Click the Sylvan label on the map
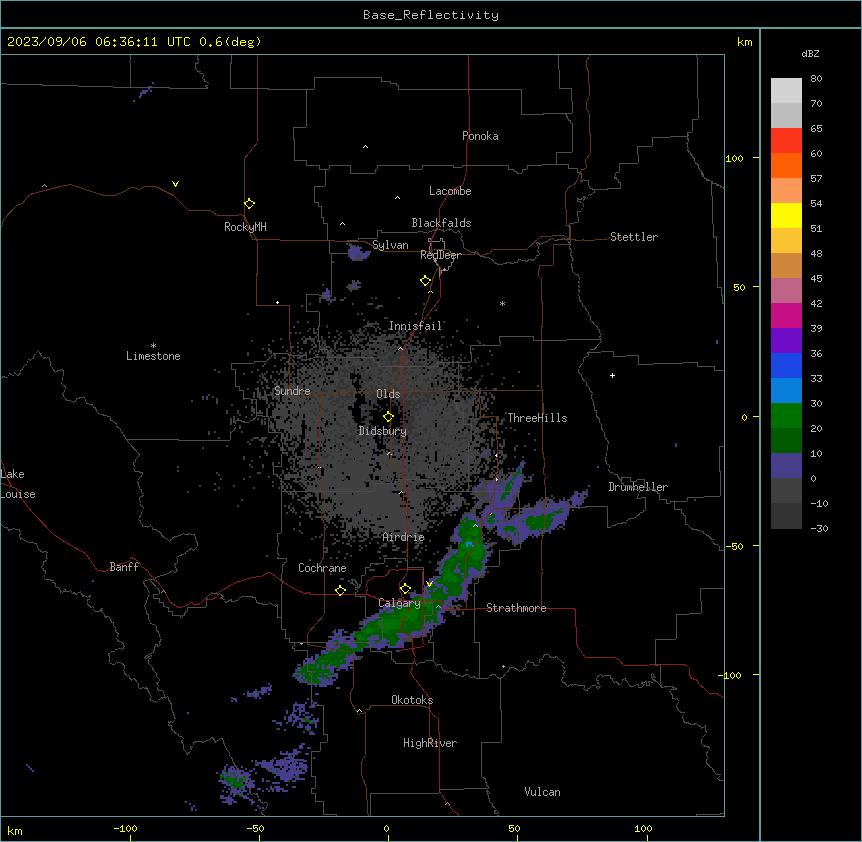Screen dimensions: 862x842 (390, 245)
